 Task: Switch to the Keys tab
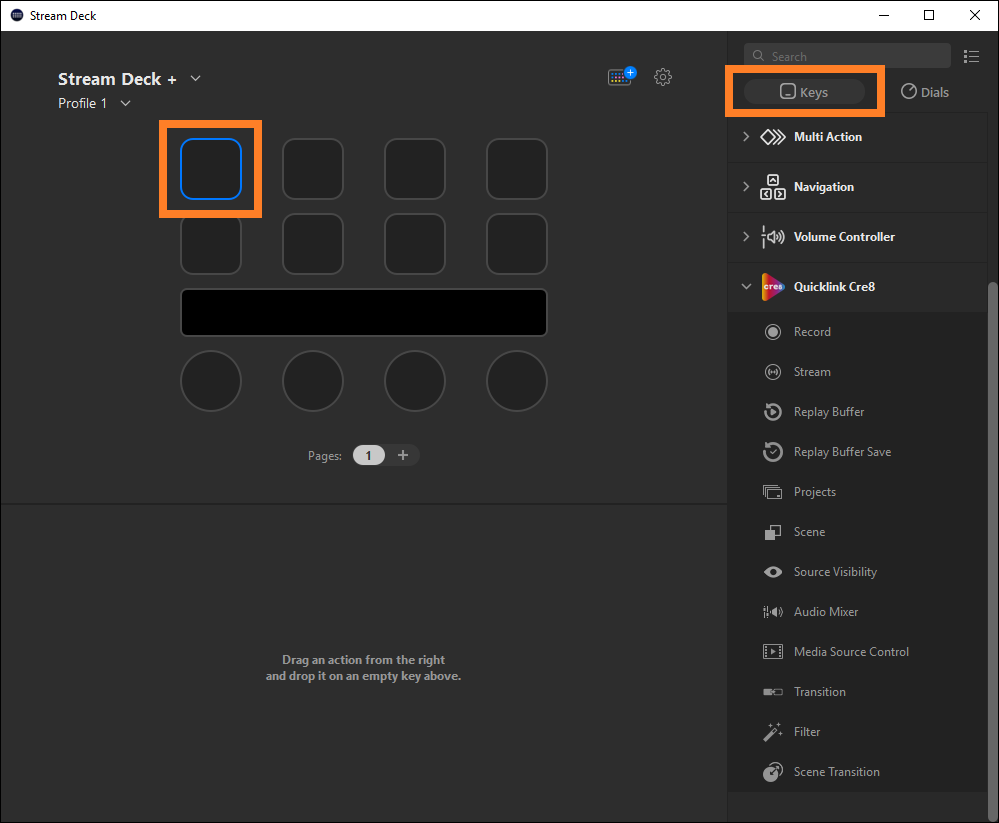pyautogui.click(x=804, y=92)
